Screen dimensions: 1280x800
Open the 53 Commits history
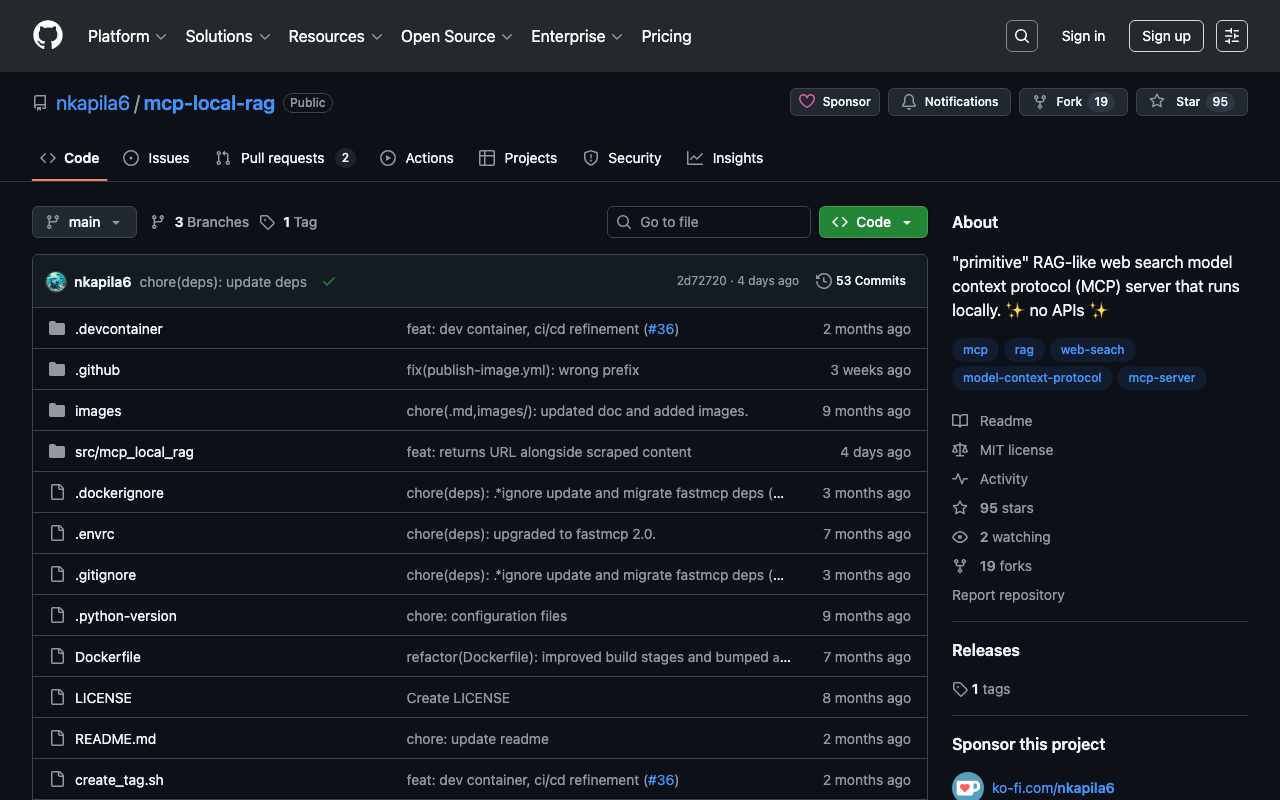pos(861,281)
